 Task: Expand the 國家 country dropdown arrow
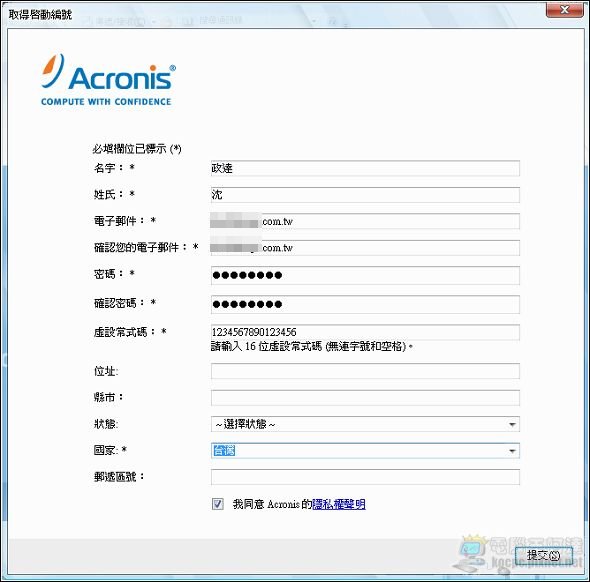click(x=512, y=451)
